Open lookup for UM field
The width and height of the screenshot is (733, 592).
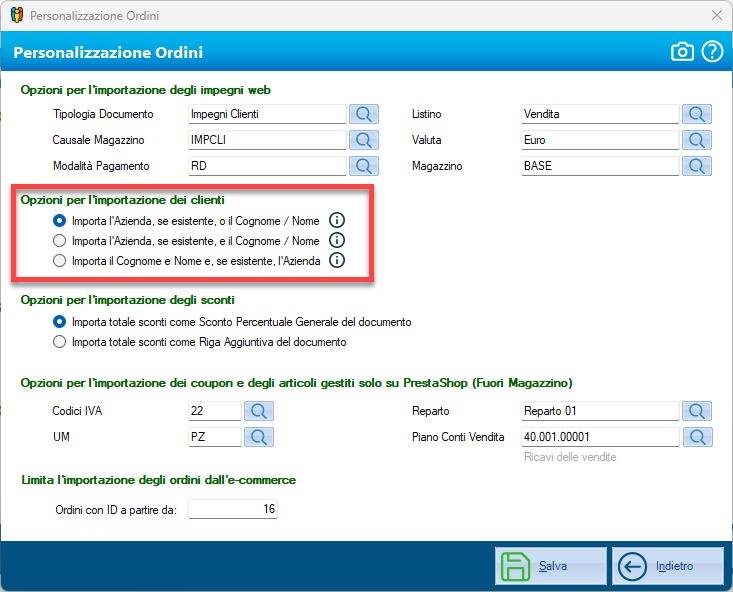(x=259, y=437)
